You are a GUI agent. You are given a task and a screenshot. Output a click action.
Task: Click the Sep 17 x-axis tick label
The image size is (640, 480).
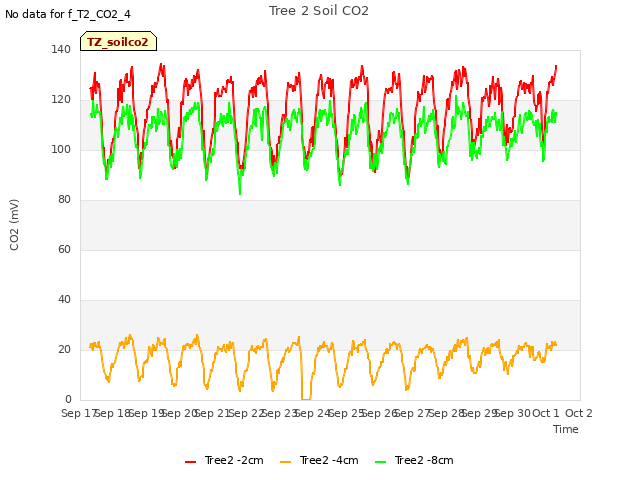coord(79,413)
